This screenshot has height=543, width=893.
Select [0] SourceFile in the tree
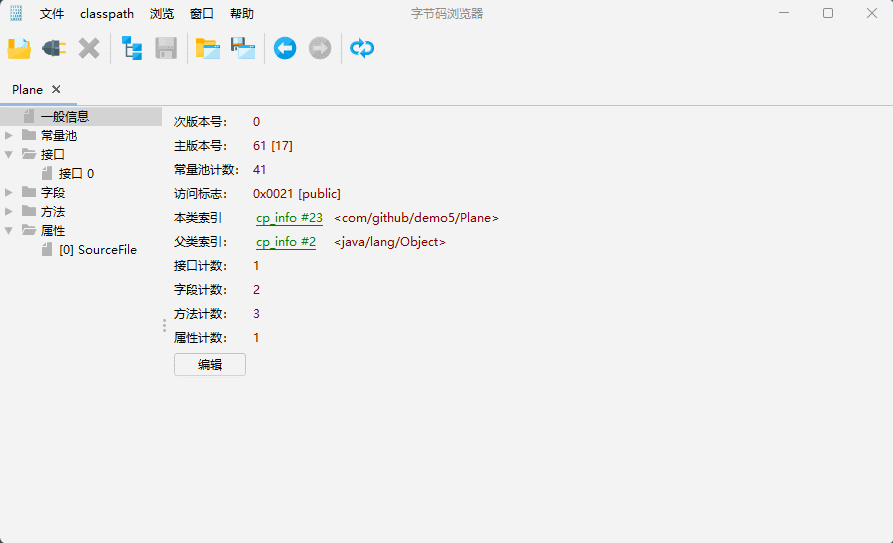tap(97, 250)
